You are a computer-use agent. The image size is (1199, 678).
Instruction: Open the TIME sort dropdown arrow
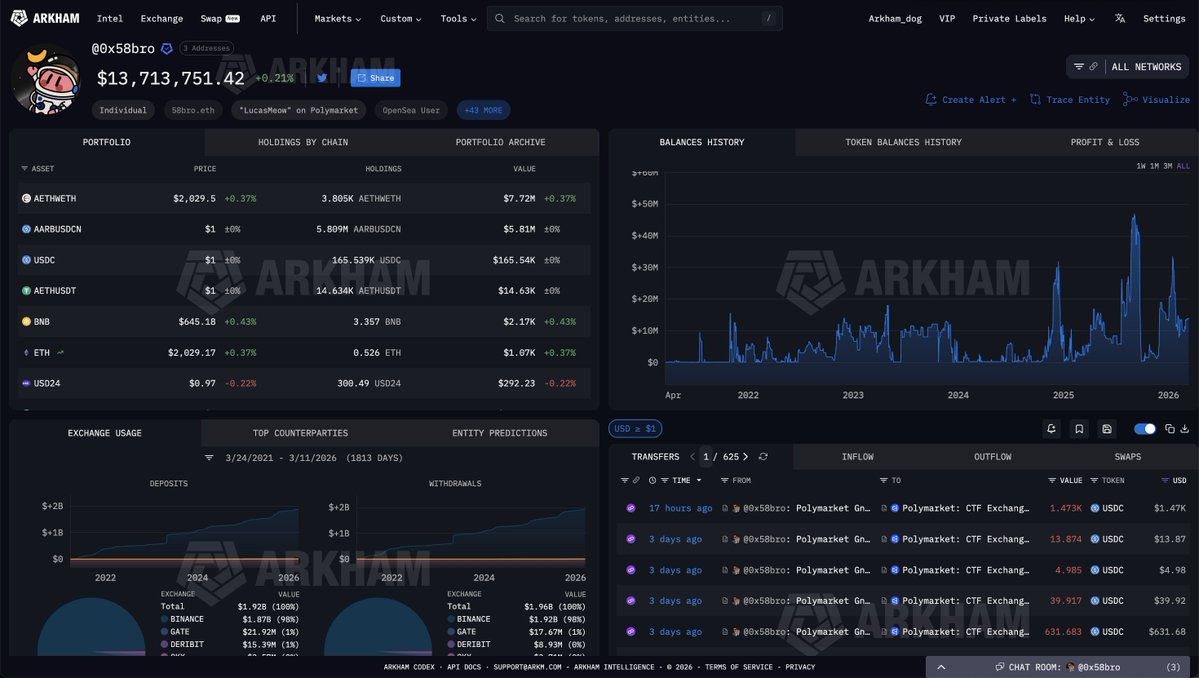coord(699,480)
